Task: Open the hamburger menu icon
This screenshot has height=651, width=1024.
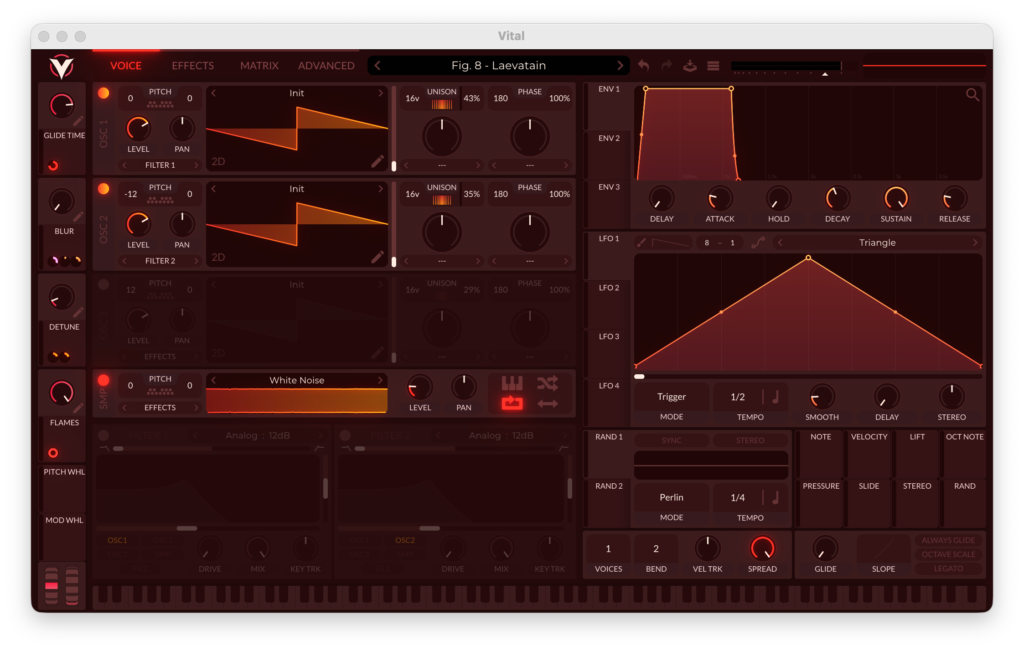Action: [x=713, y=66]
